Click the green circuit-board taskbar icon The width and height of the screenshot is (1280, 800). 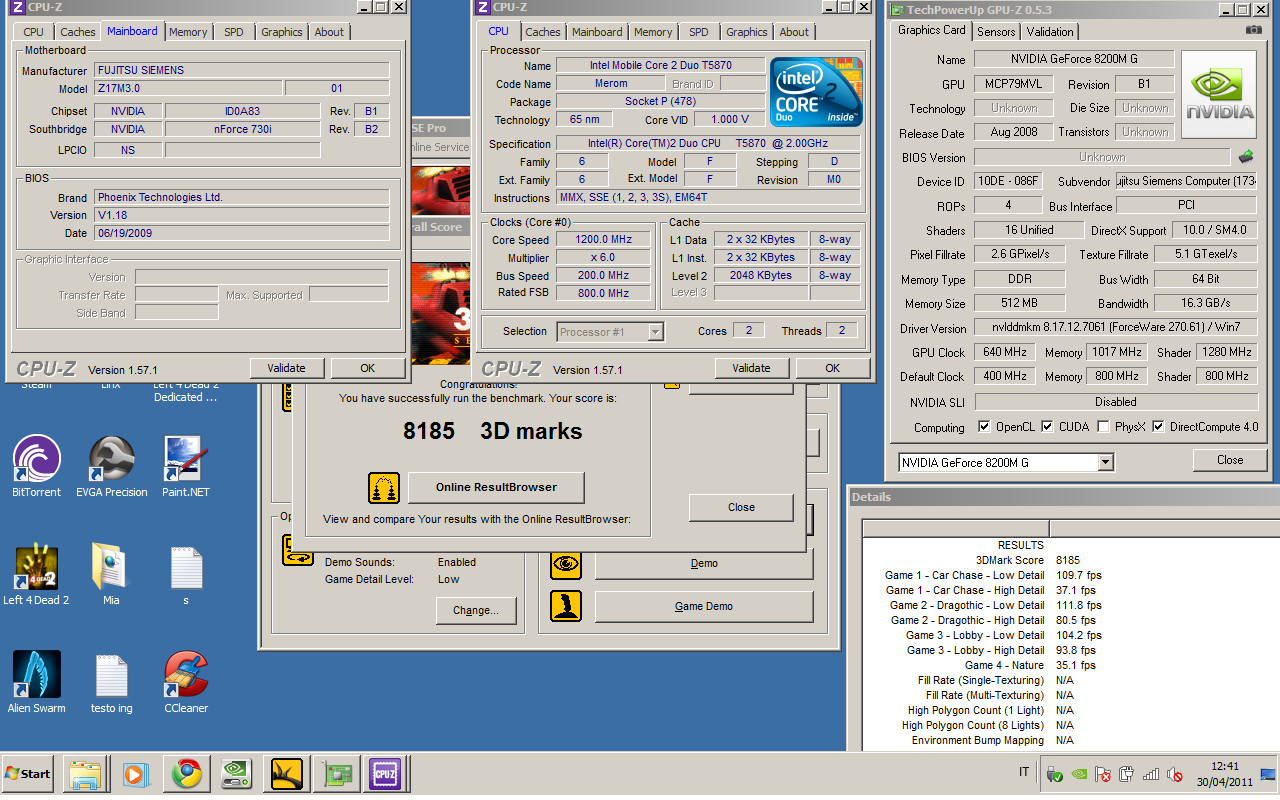(336, 774)
